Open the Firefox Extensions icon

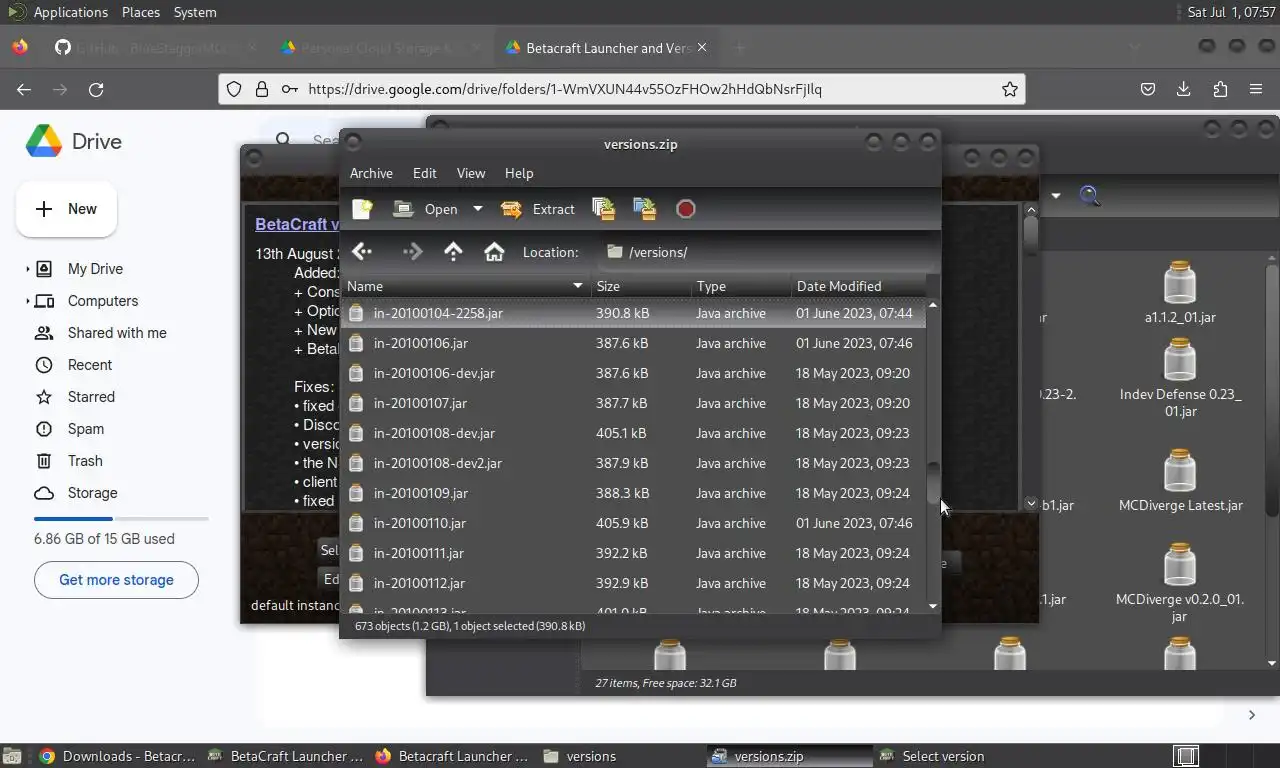(1220, 89)
